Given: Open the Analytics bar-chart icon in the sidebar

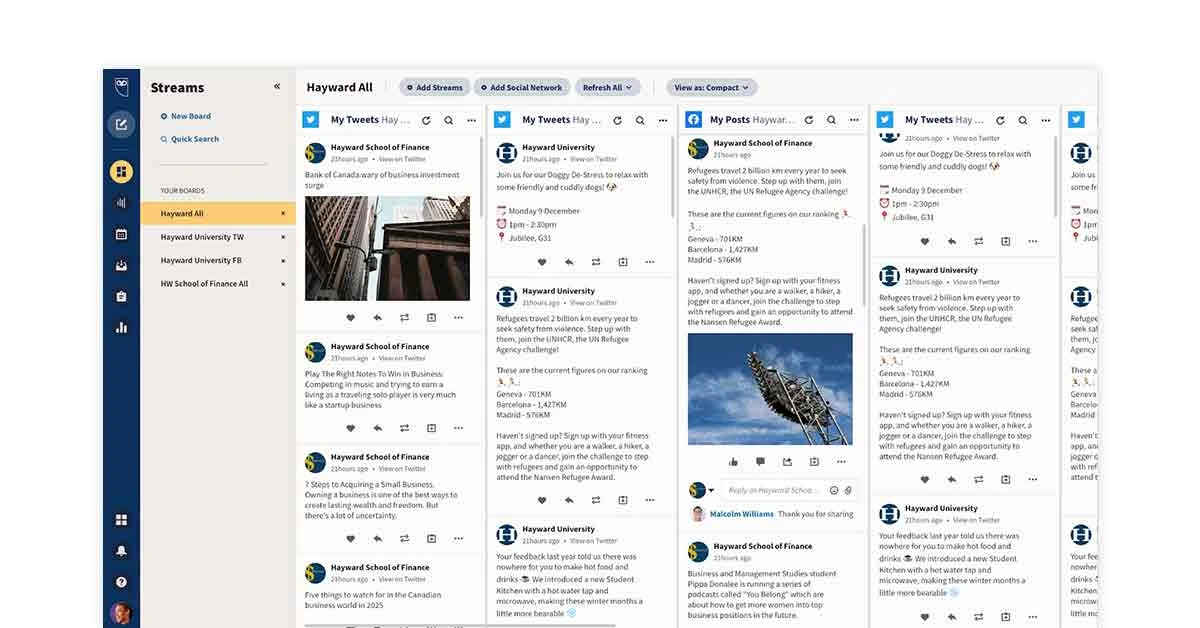Looking at the screenshot, I should (120, 326).
